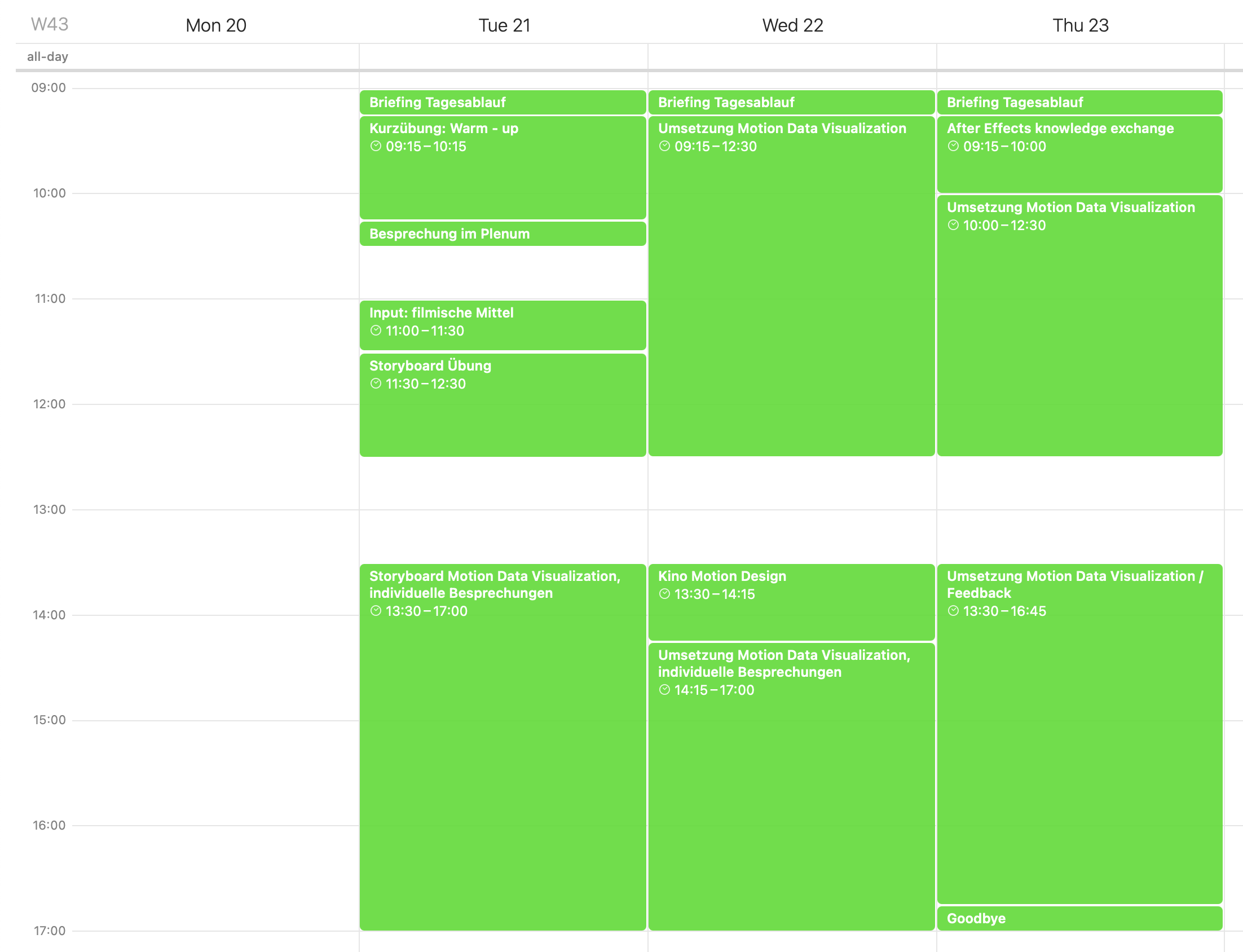
Task: Click clock icon beside 13:30–16:45 time
Action: 954,611
